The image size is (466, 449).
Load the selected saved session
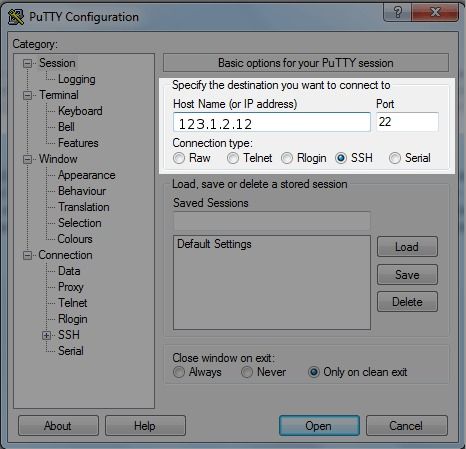tap(407, 247)
